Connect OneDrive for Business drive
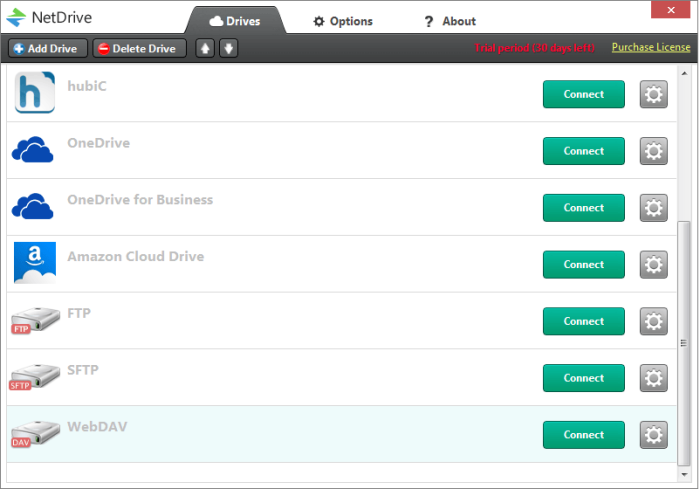This screenshot has height=489, width=700. click(584, 208)
